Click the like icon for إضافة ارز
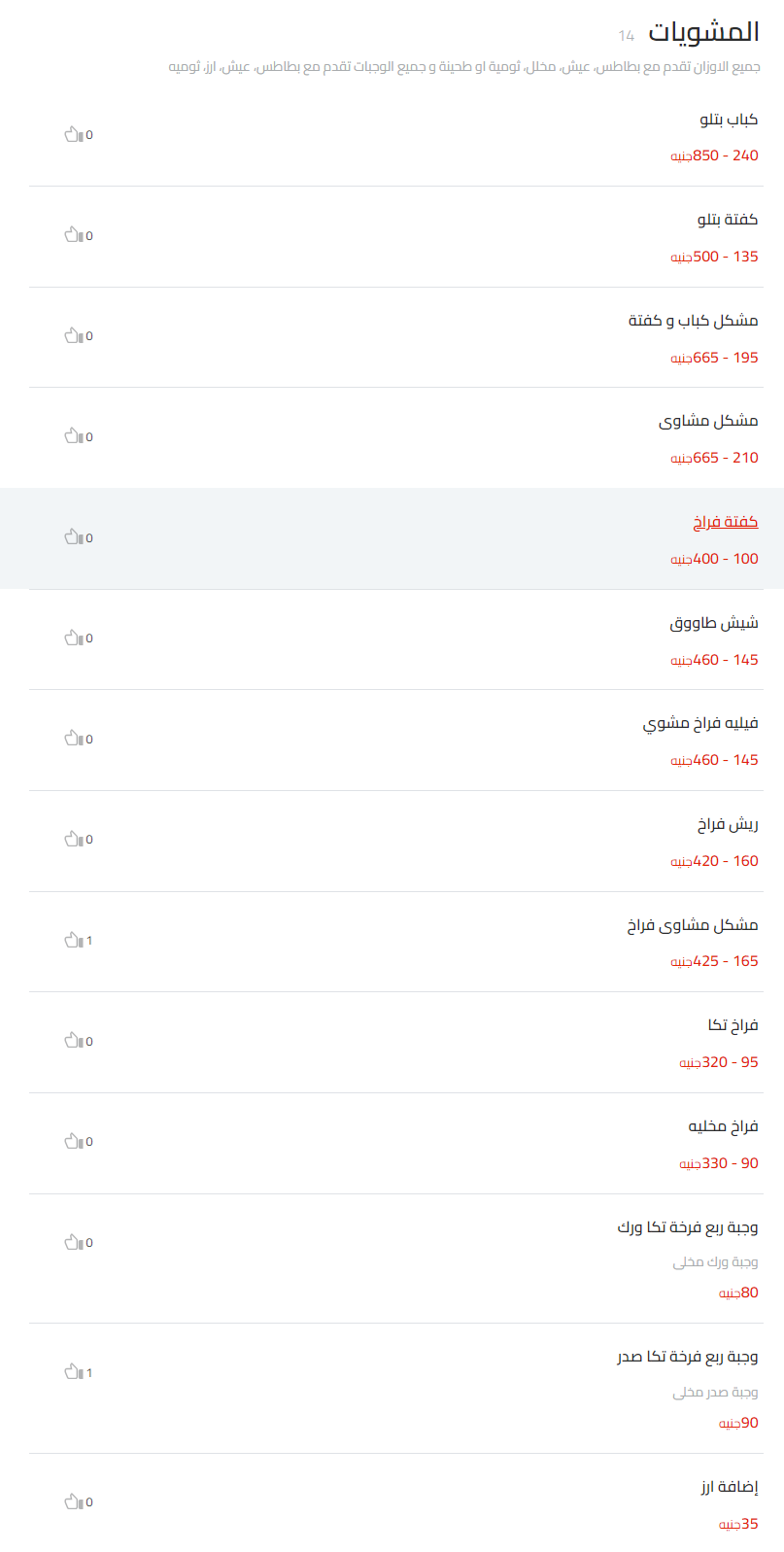Image resolution: width=784 pixels, height=1552 pixels. [75, 1501]
